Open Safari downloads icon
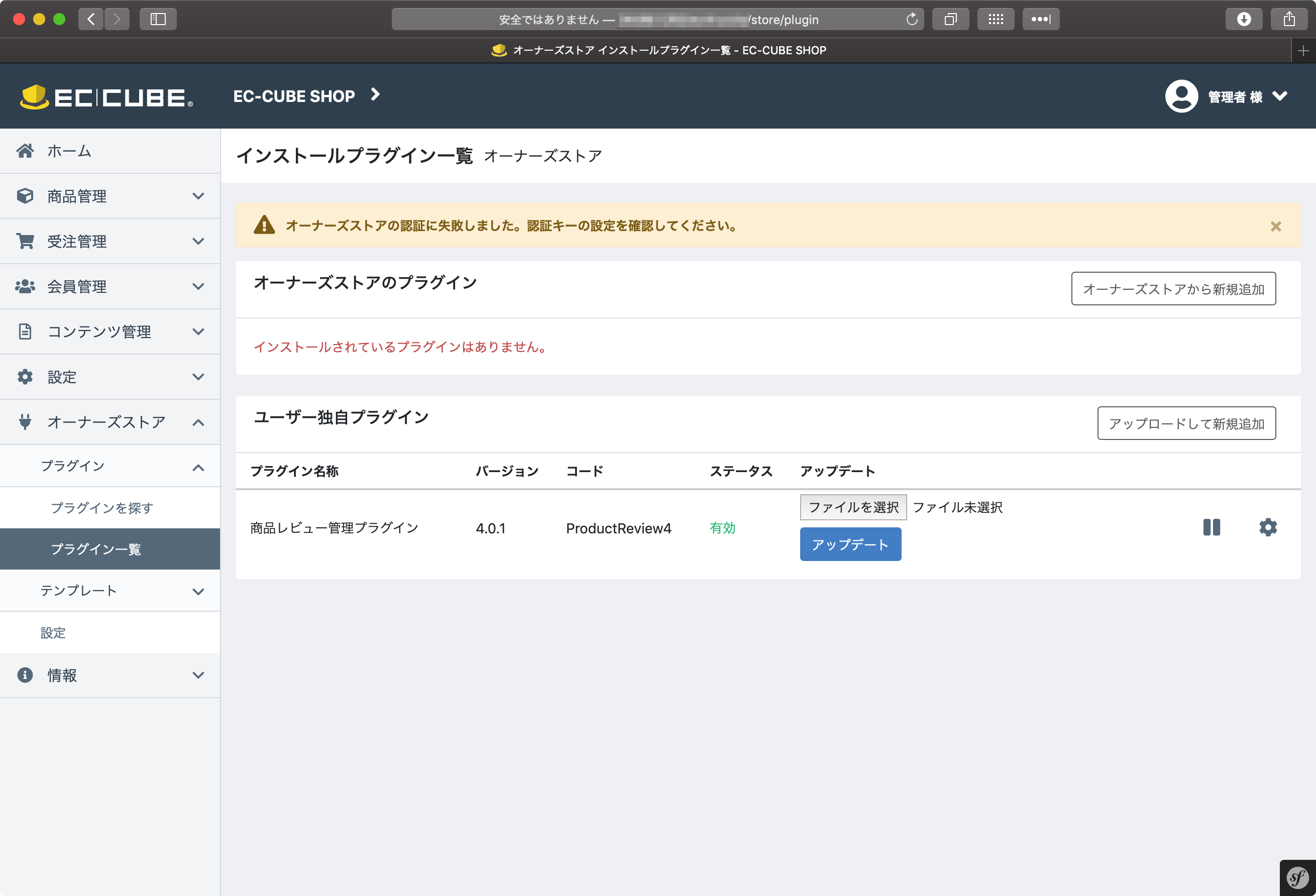This screenshot has width=1316, height=896. pos(1244,19)
